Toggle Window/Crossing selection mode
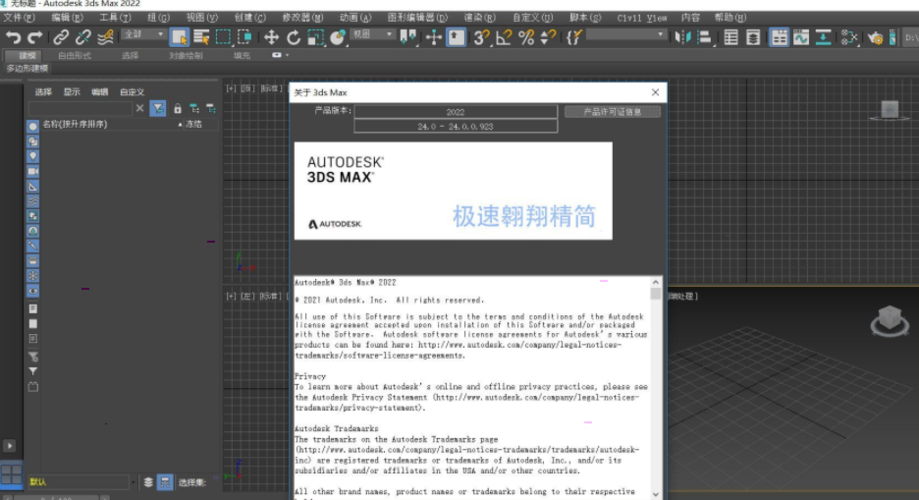 point(245,38)
